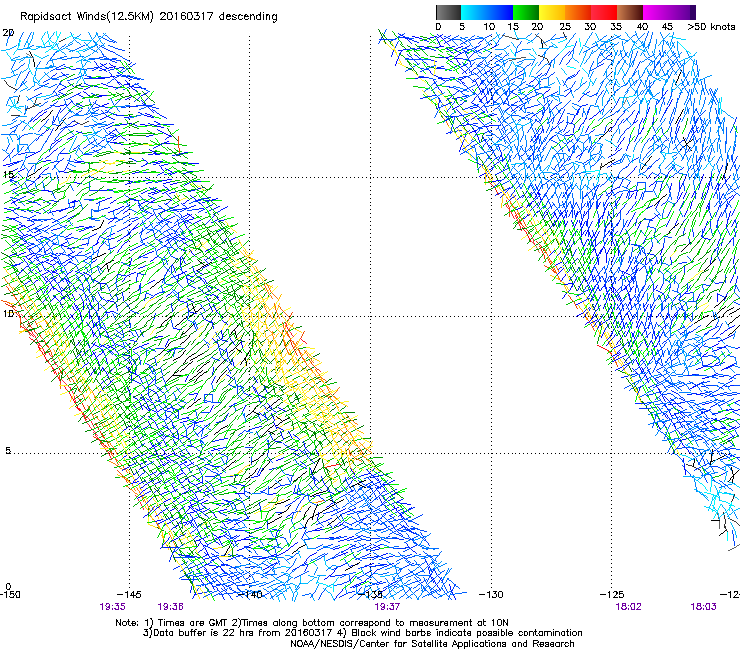Viewport: 740px width, 650px height.
Task: Click the purple time label '18:03'
Action: (x=703, y=607)
